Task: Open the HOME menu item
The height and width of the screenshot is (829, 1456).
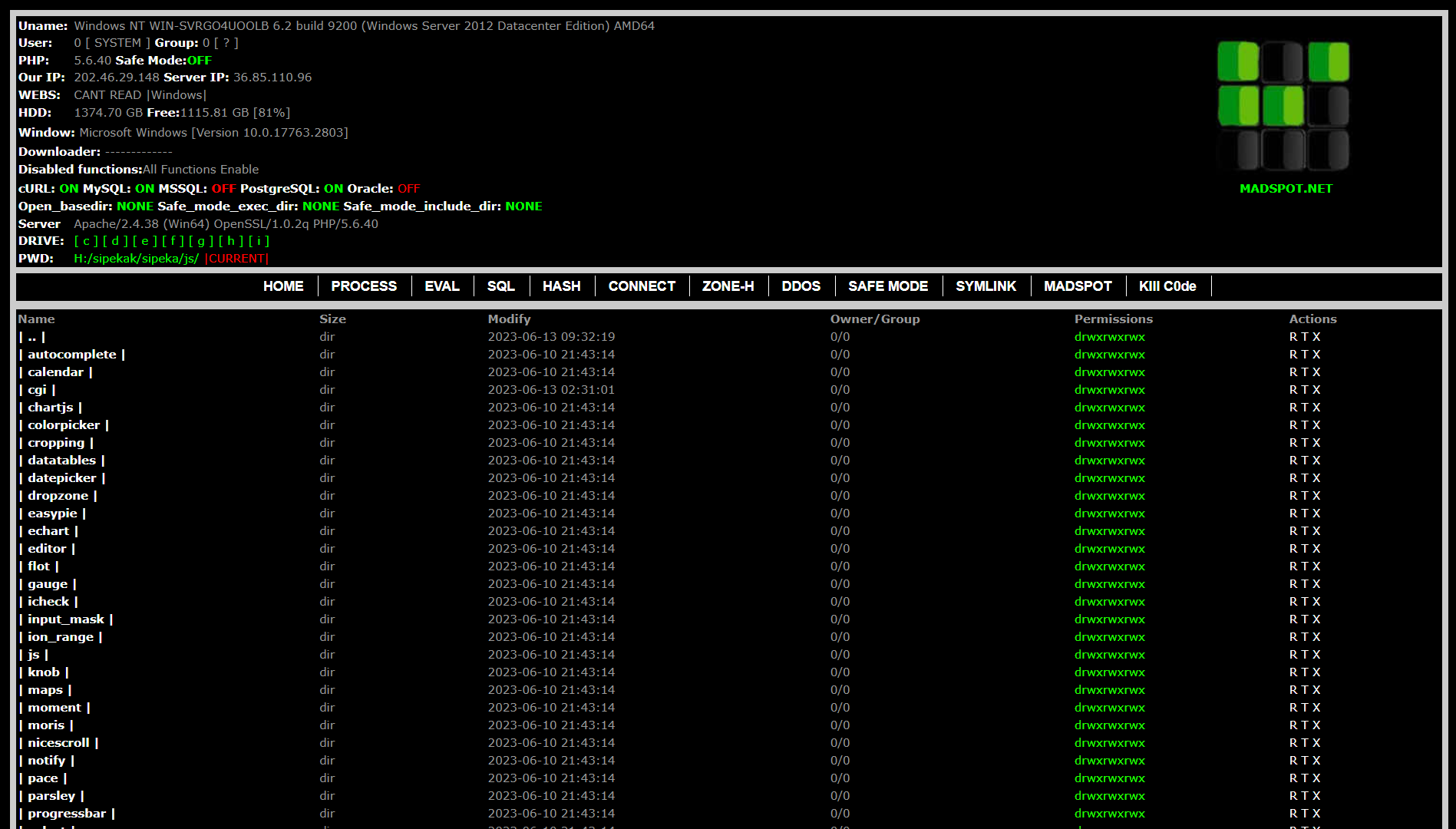Action: [283, 286]
